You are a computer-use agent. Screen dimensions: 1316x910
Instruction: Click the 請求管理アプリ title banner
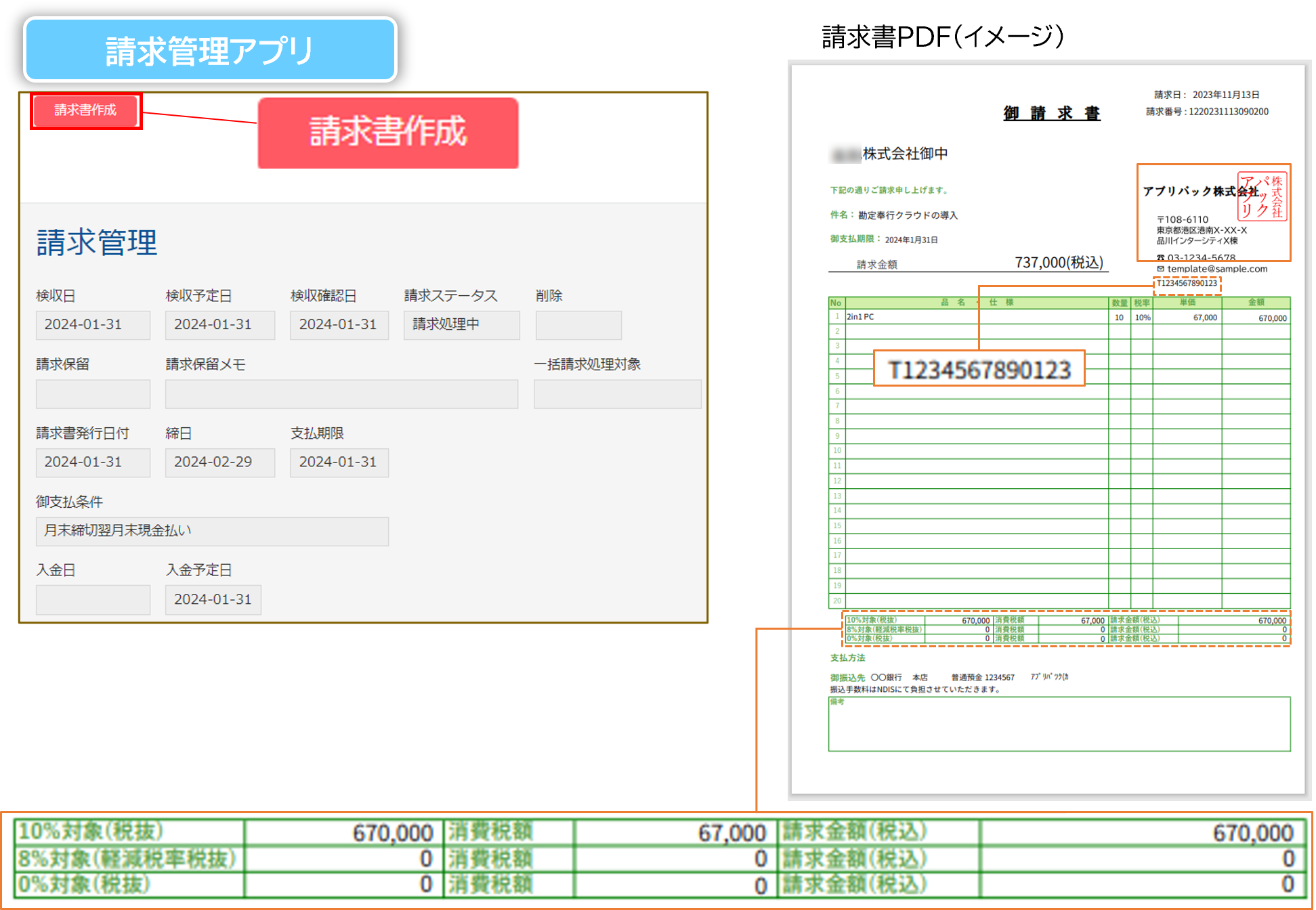[210, 50]
